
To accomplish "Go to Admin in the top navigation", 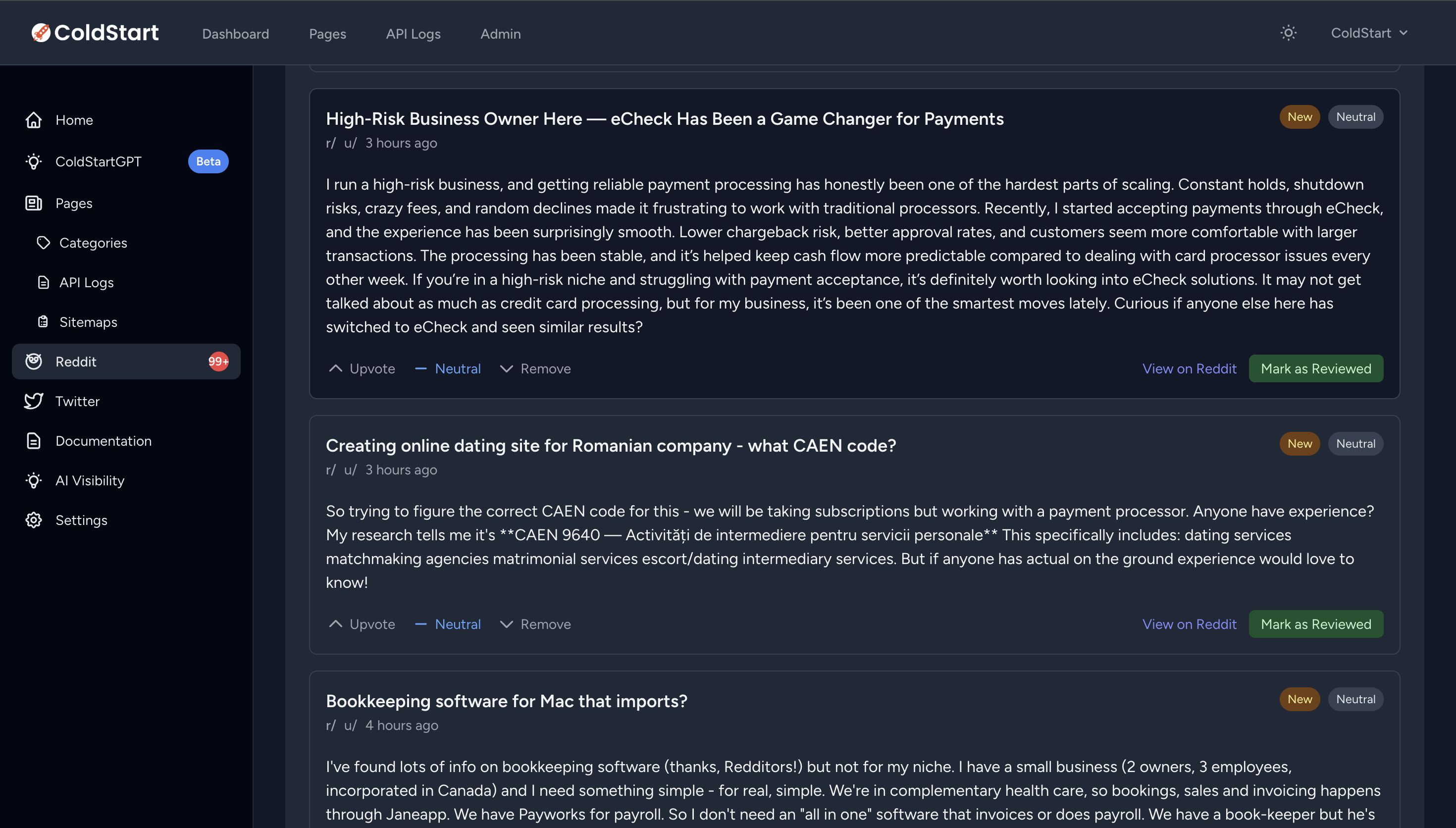I will coord(500,34).
